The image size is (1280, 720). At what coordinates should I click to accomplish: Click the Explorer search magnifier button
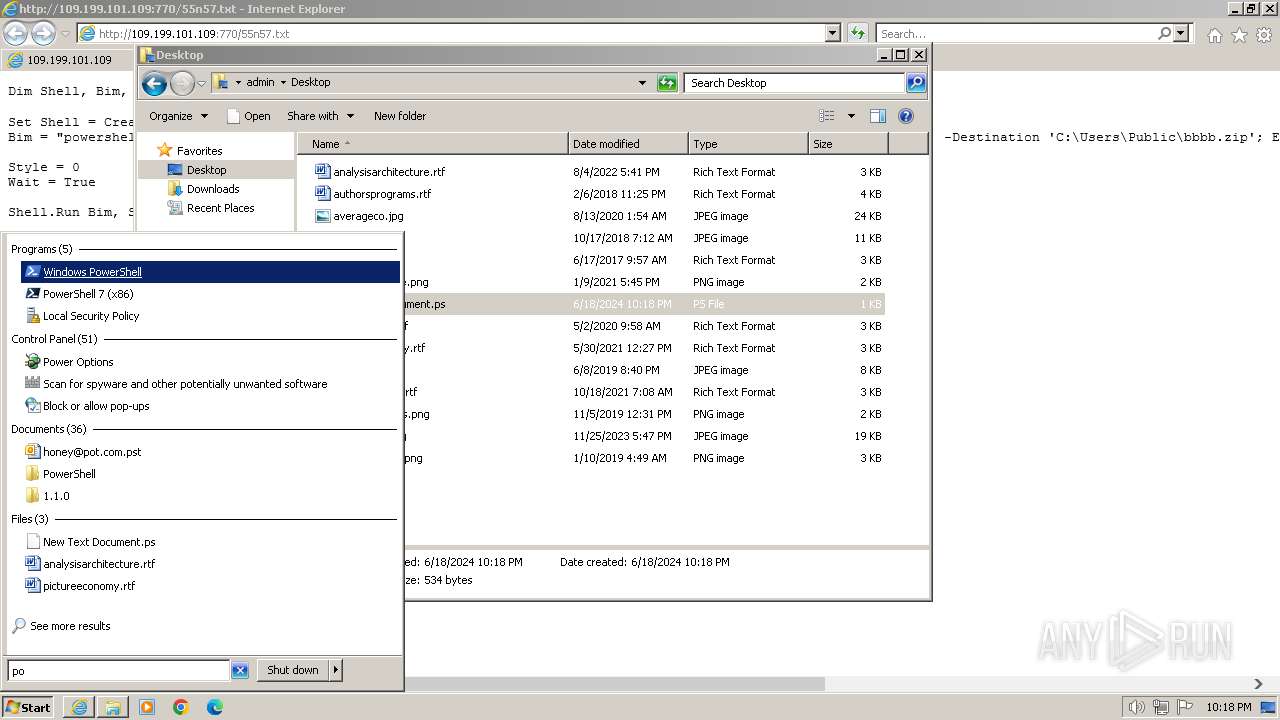coord(916,83)
